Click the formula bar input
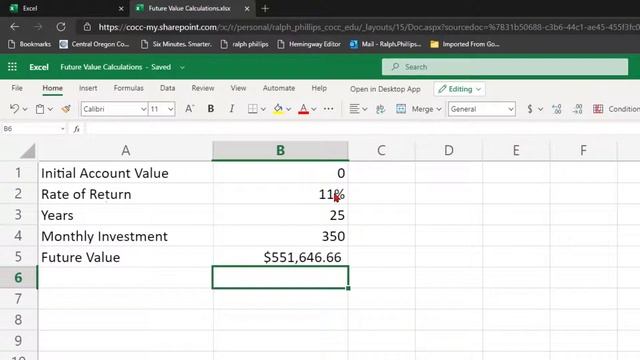The image size is (640, 360). [362, 129]
